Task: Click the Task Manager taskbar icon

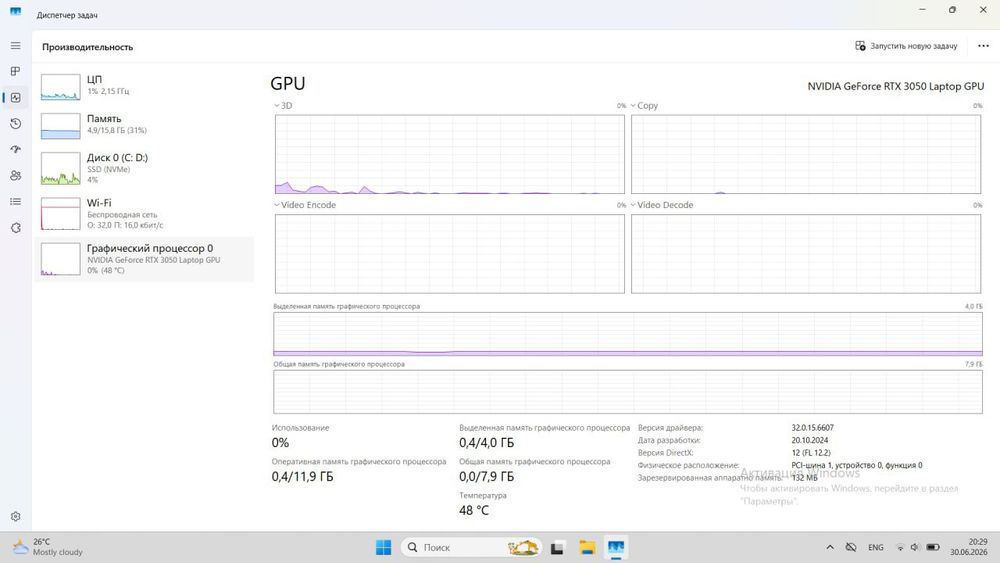Action: click(x=616, y=547)
